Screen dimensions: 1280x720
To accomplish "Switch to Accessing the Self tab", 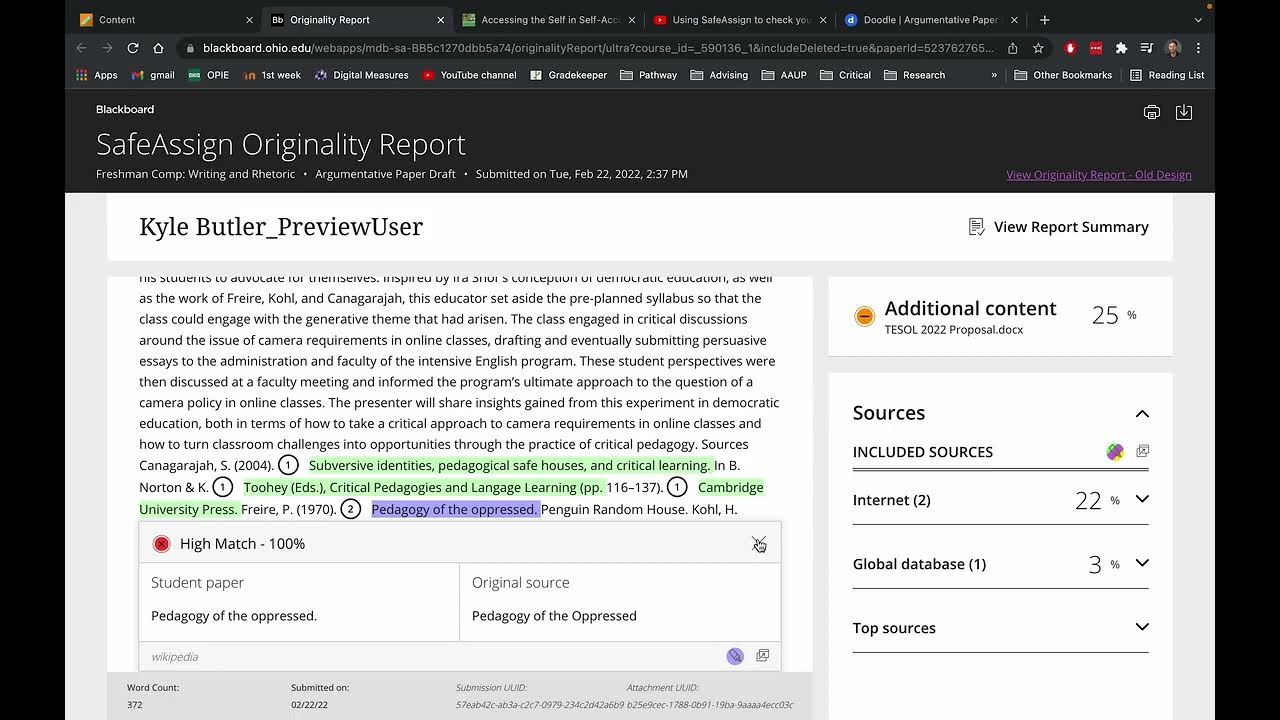I will [547, 19].
